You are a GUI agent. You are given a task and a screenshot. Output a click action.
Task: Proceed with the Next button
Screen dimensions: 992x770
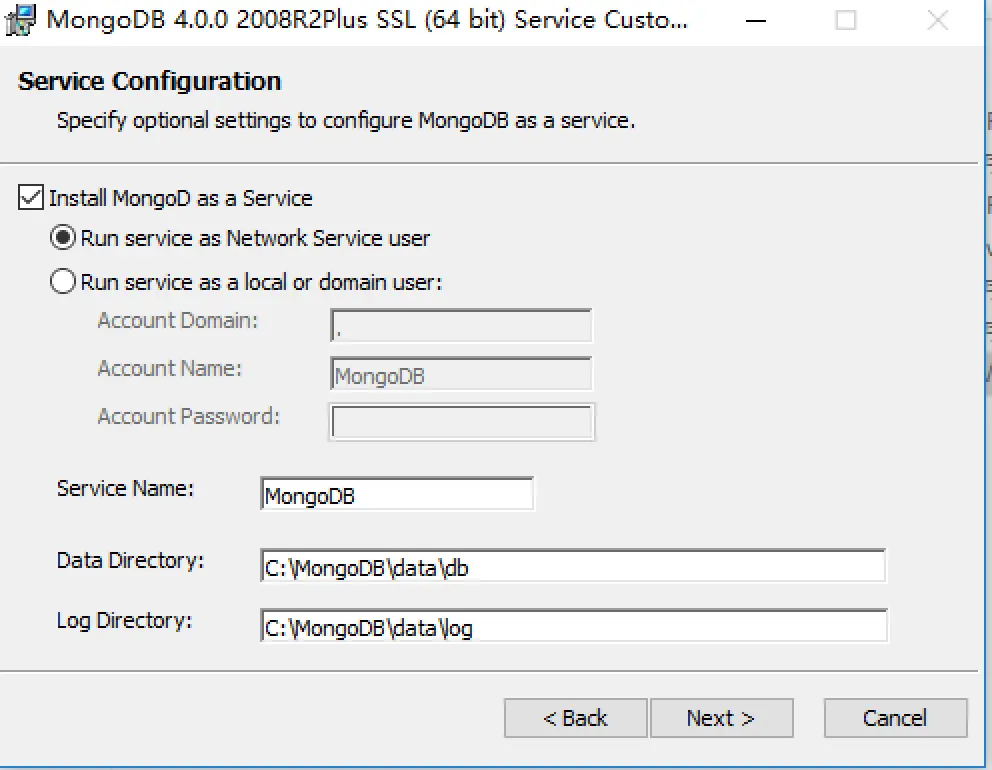(x=722, y=718)
